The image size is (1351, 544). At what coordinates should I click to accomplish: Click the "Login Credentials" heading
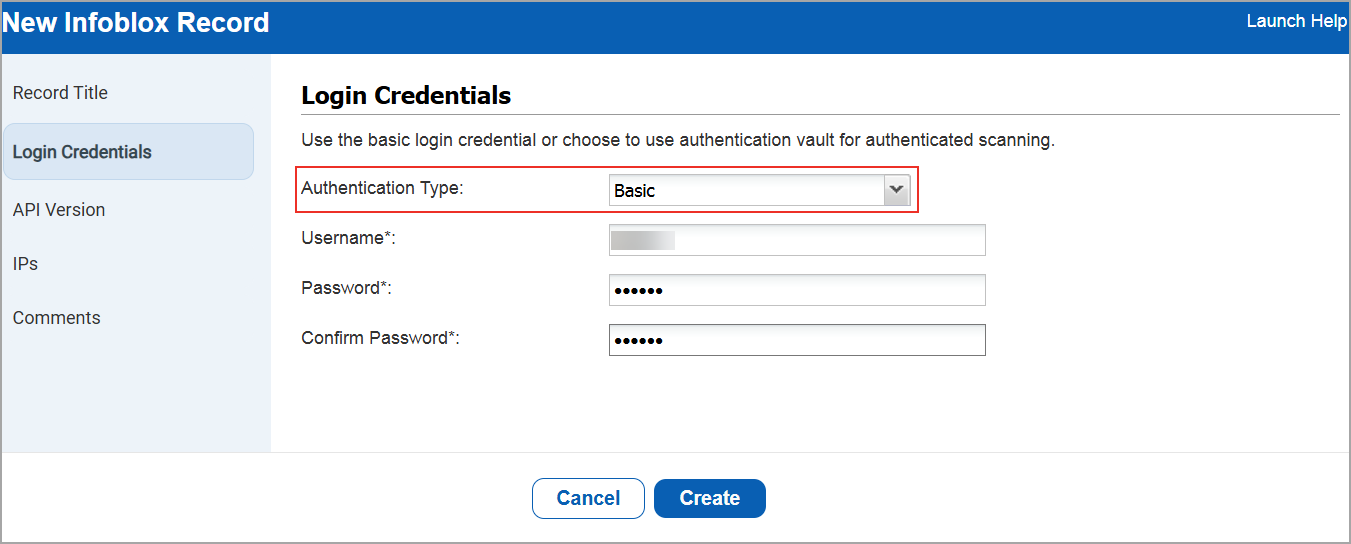coord(406,96)
